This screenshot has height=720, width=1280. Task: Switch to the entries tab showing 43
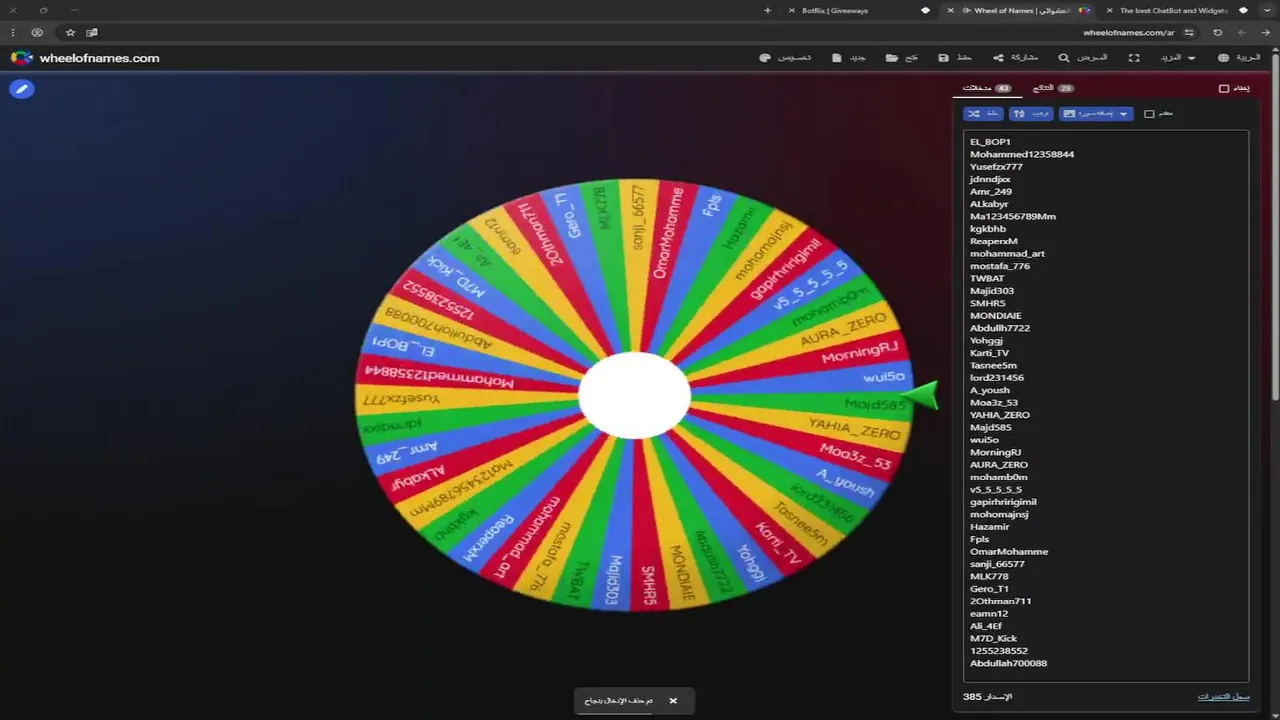(987, 88)
